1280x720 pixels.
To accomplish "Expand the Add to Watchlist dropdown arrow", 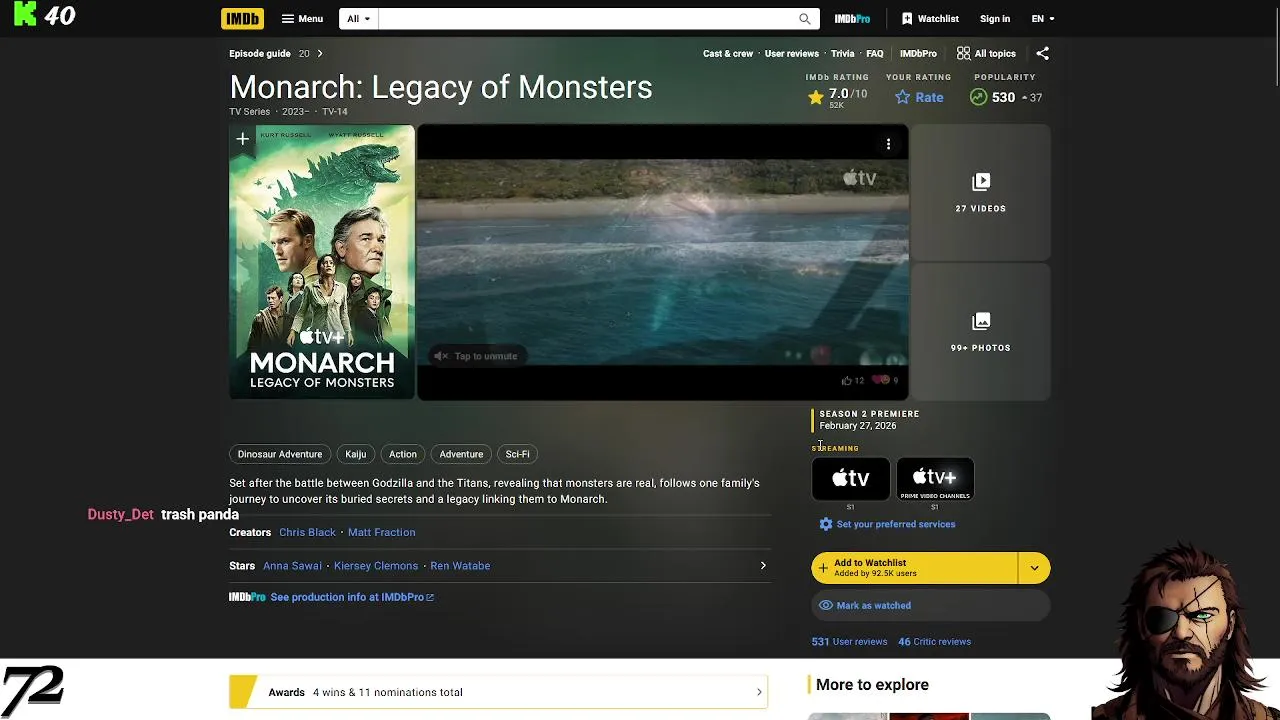I will coord(1034,568).
